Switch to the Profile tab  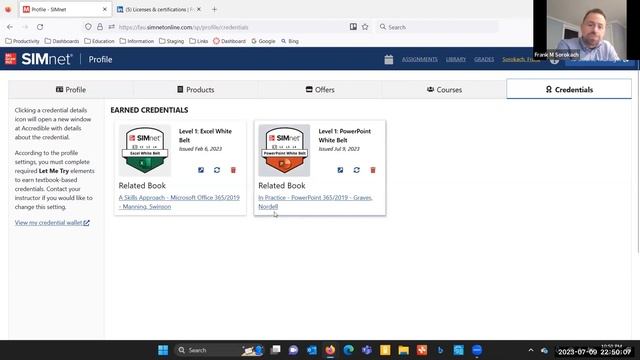[x=71, y=89]
